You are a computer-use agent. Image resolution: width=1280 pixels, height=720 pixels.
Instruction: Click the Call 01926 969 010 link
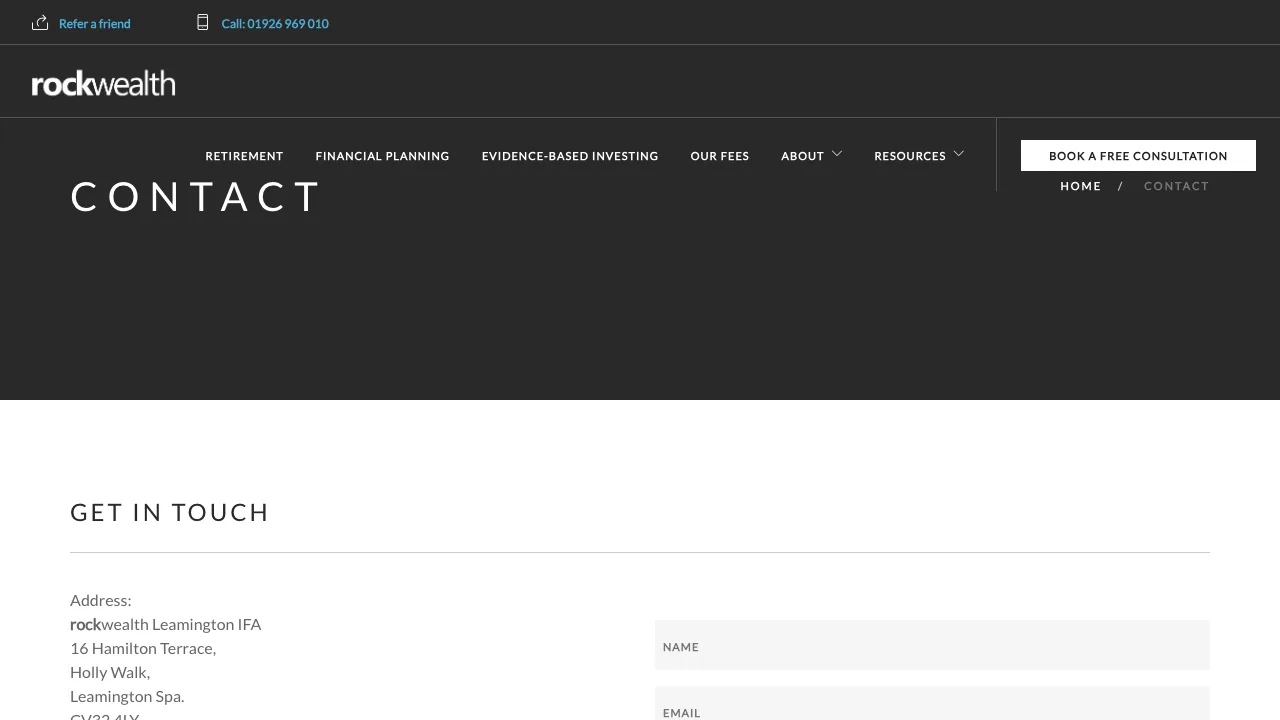(x=275, y=24)
